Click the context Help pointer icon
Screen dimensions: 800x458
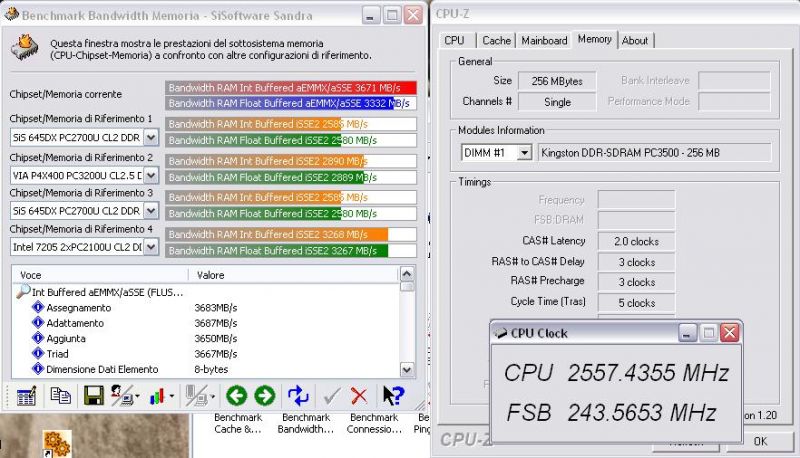click(393, 396)
